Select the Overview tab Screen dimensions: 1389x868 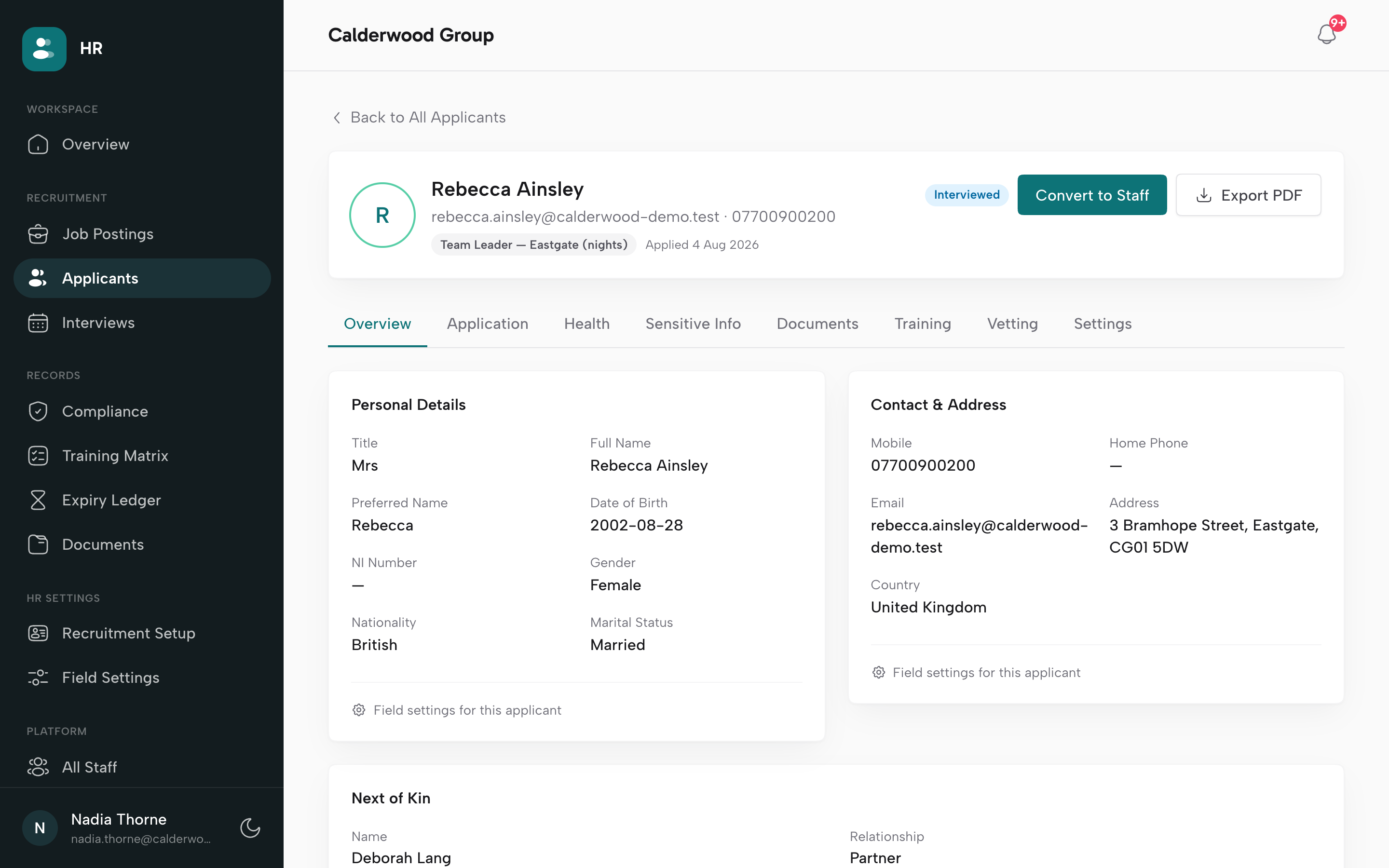(377, 324)
